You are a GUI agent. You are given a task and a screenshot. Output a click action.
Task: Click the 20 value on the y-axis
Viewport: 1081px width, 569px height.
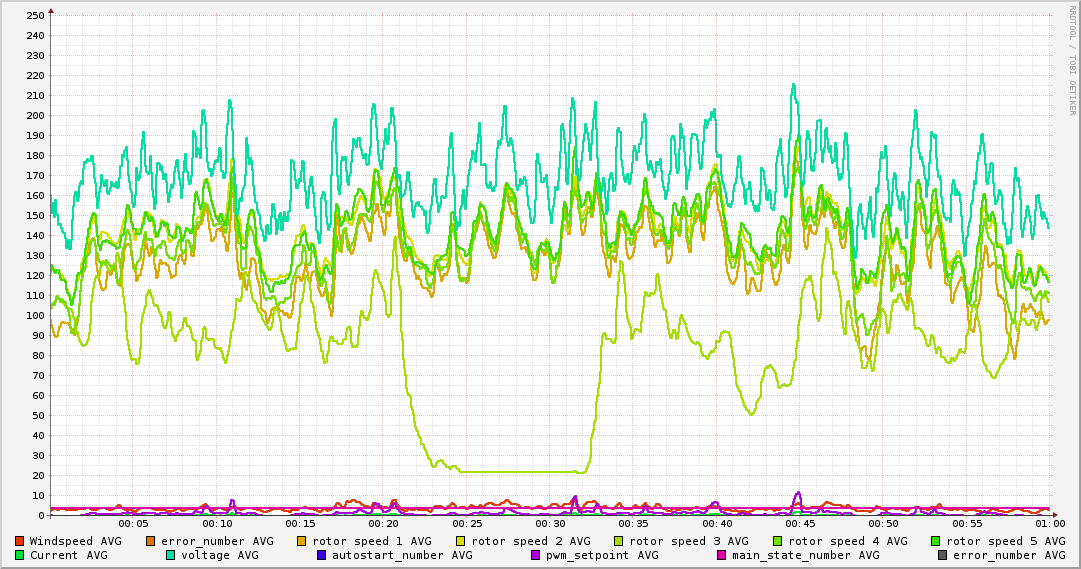tap(39, 475)
